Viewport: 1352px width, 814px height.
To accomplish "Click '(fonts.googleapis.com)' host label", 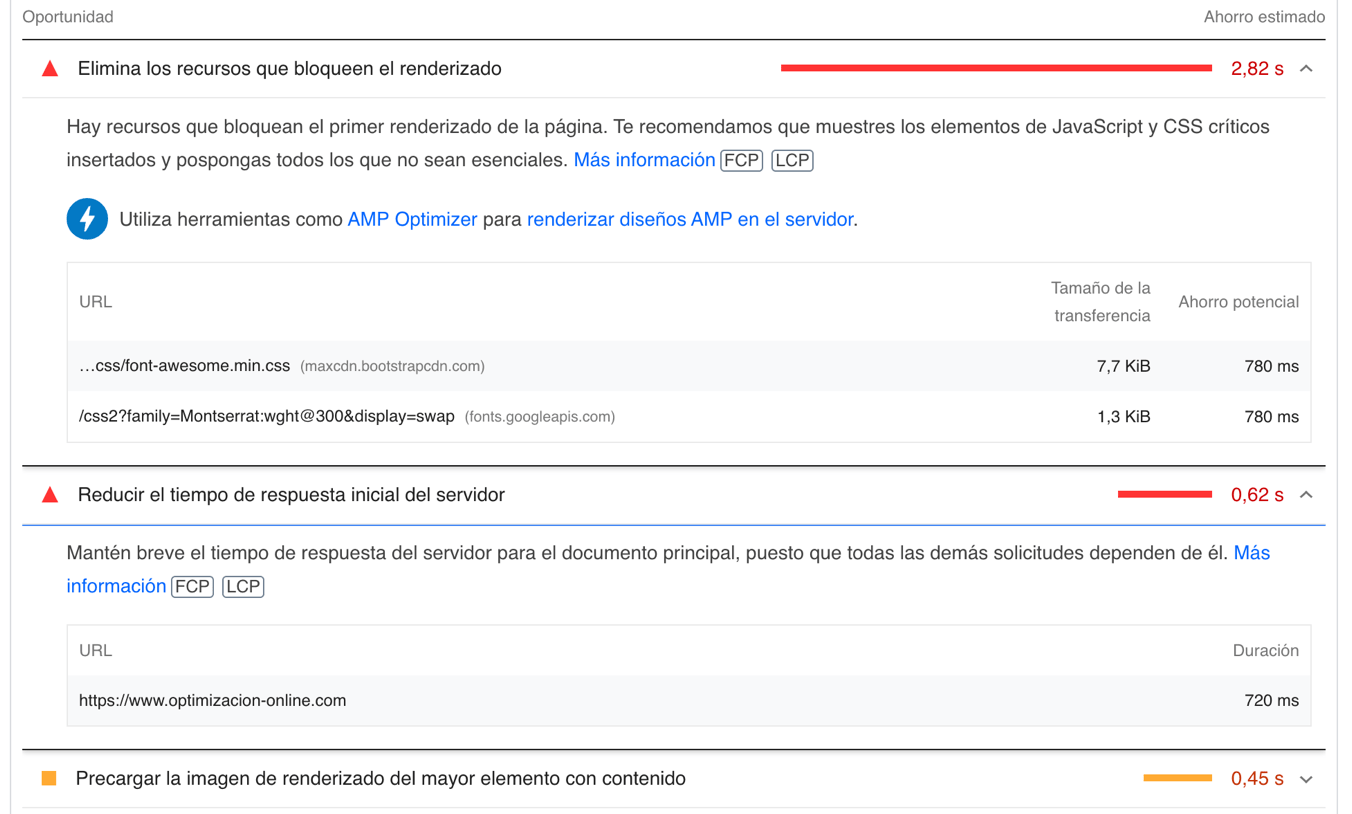I will [x=540, y=417].
